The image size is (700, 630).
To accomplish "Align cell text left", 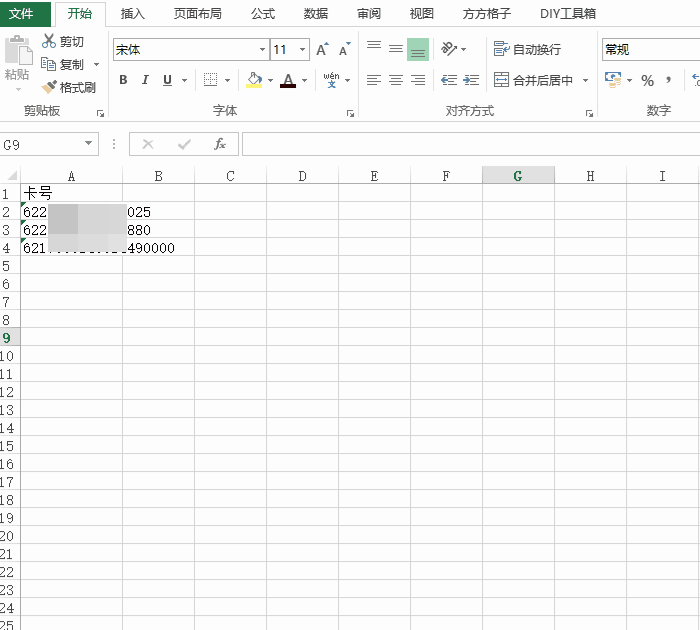I will (374, 80).
